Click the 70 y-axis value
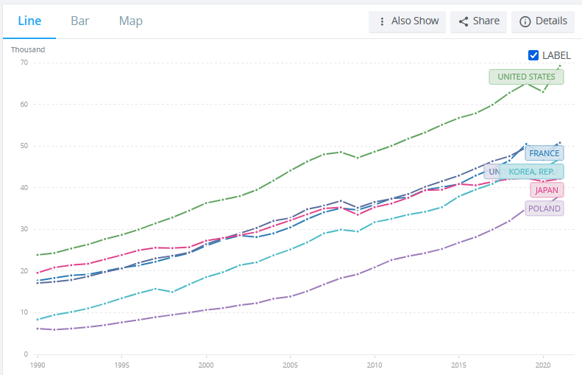The width and height of the screenshot is (582, 375). (24, 63)
